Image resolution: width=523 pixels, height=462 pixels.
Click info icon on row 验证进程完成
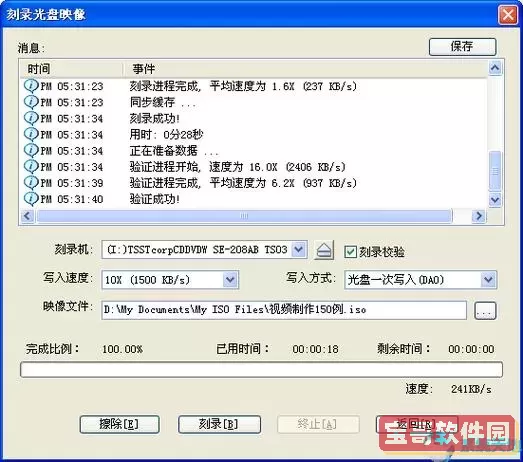tap(31, 182)
